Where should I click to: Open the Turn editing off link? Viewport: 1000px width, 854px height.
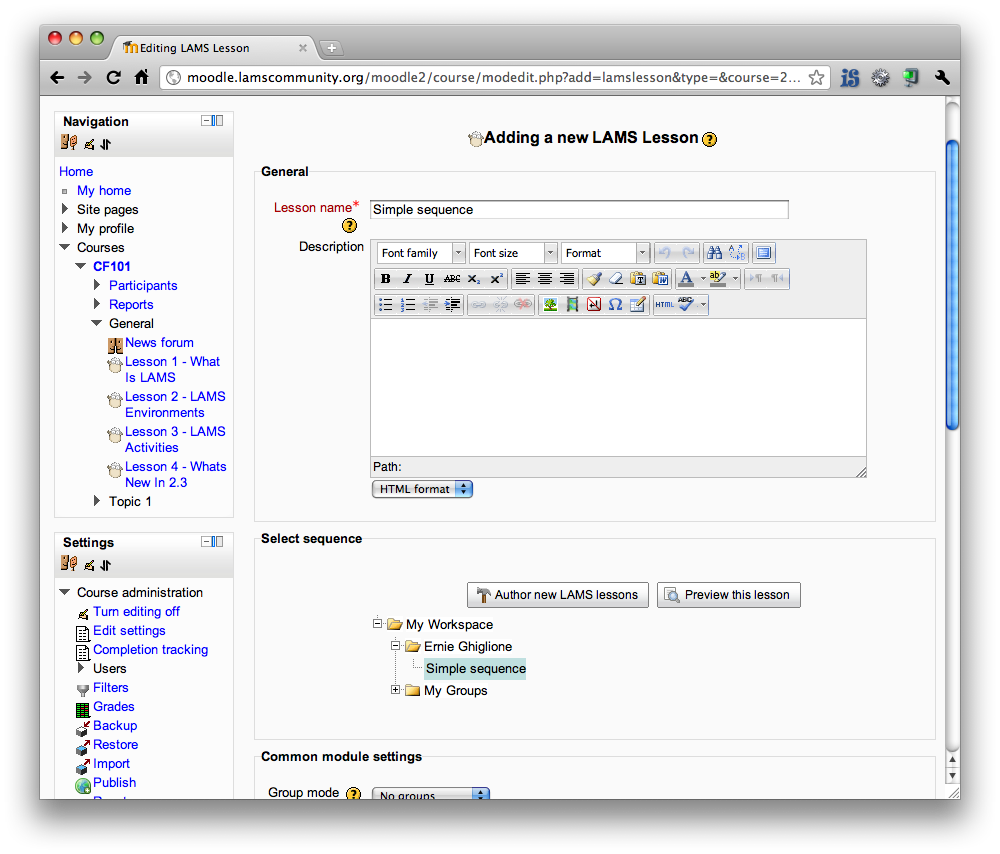click(136, 611)
